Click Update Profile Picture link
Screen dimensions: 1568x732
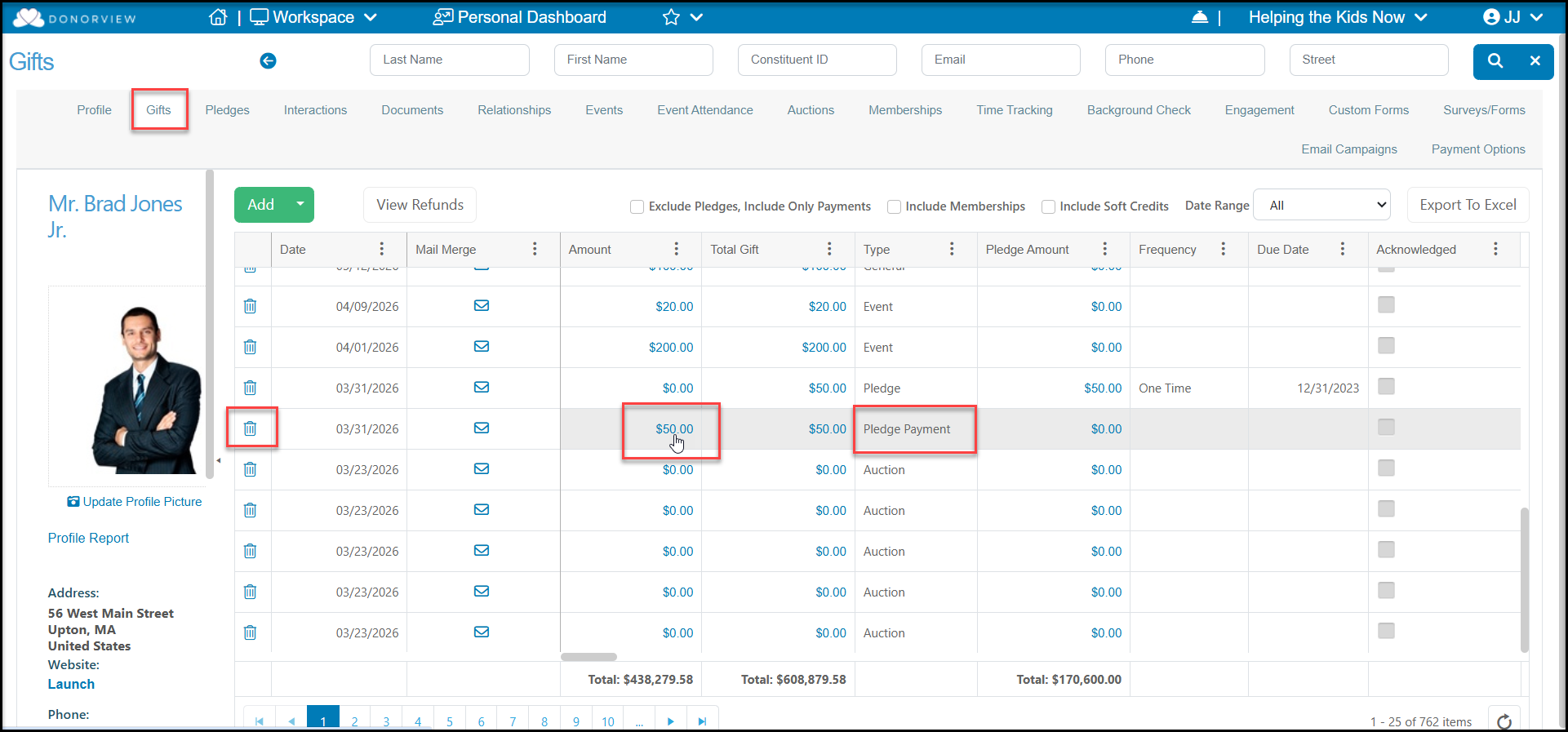(x=135, y=502)
